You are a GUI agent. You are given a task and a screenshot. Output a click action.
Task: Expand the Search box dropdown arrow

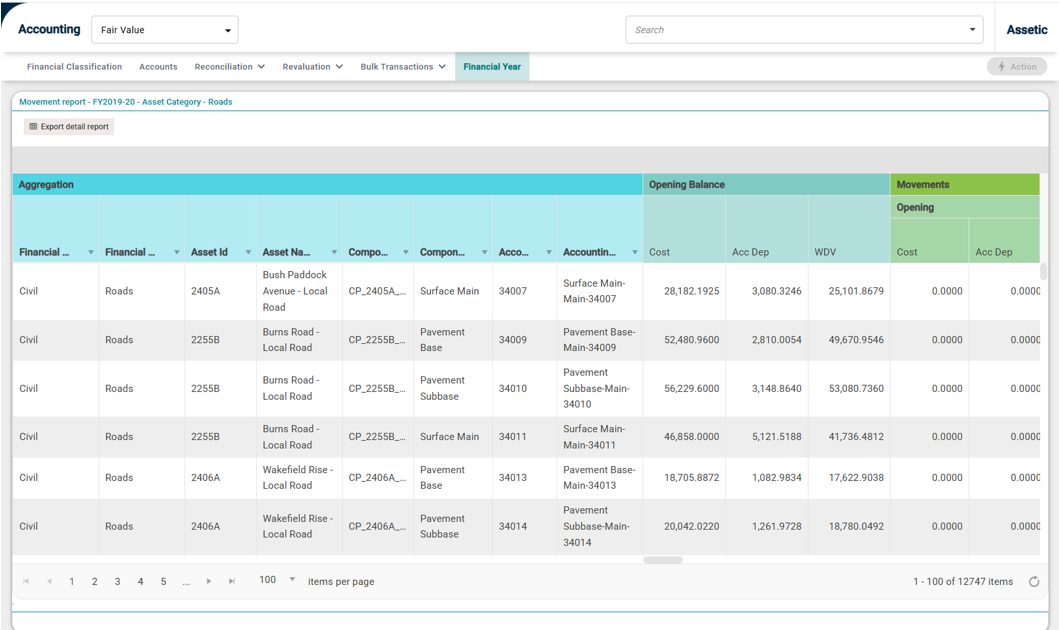972,30
